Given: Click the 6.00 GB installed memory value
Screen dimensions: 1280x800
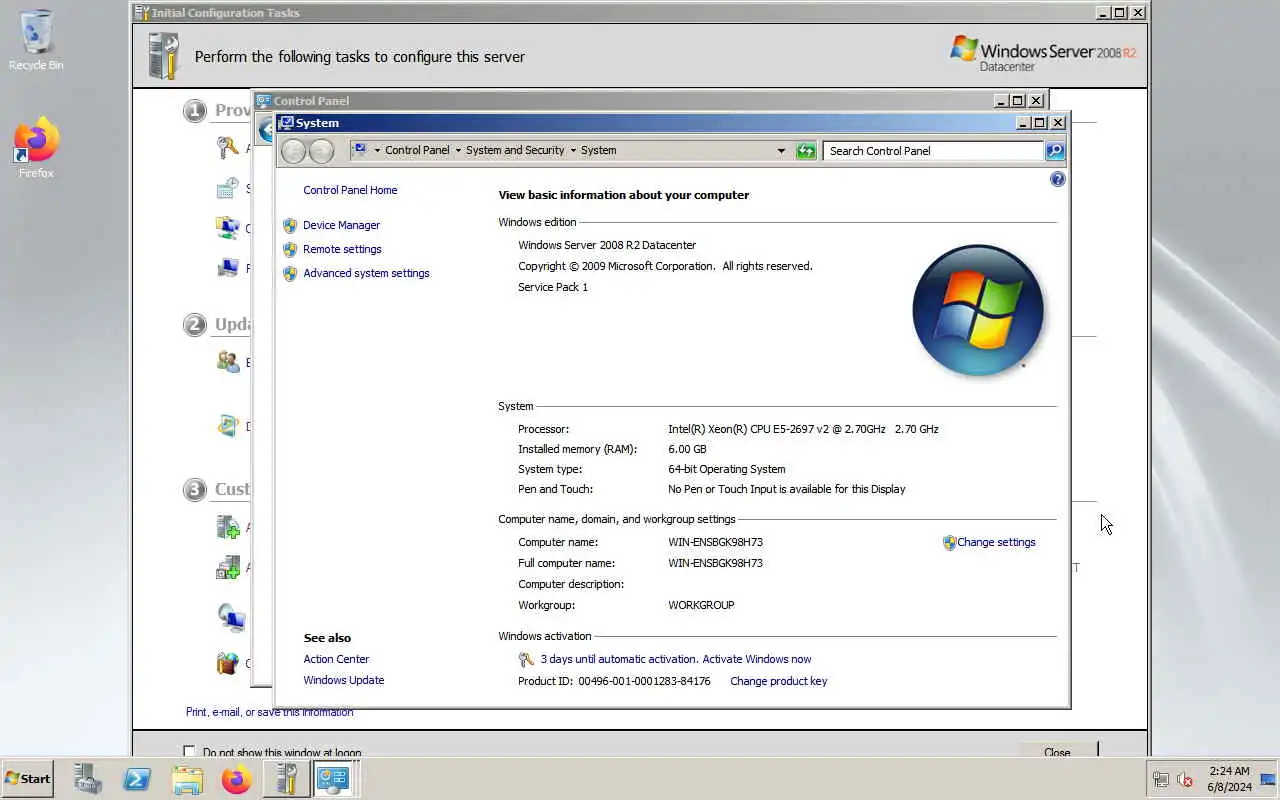Looking at the screenshot, I should 687,450.
